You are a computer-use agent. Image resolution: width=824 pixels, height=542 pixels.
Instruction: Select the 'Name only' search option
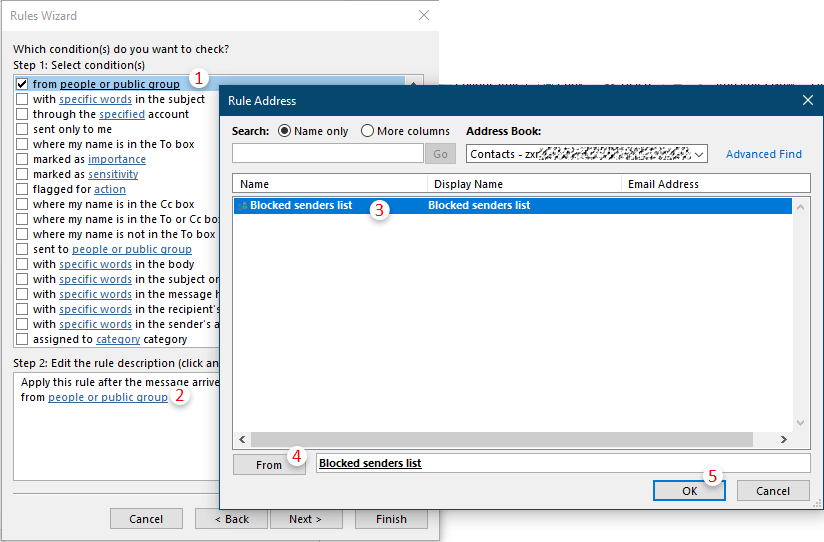point(285,131)
